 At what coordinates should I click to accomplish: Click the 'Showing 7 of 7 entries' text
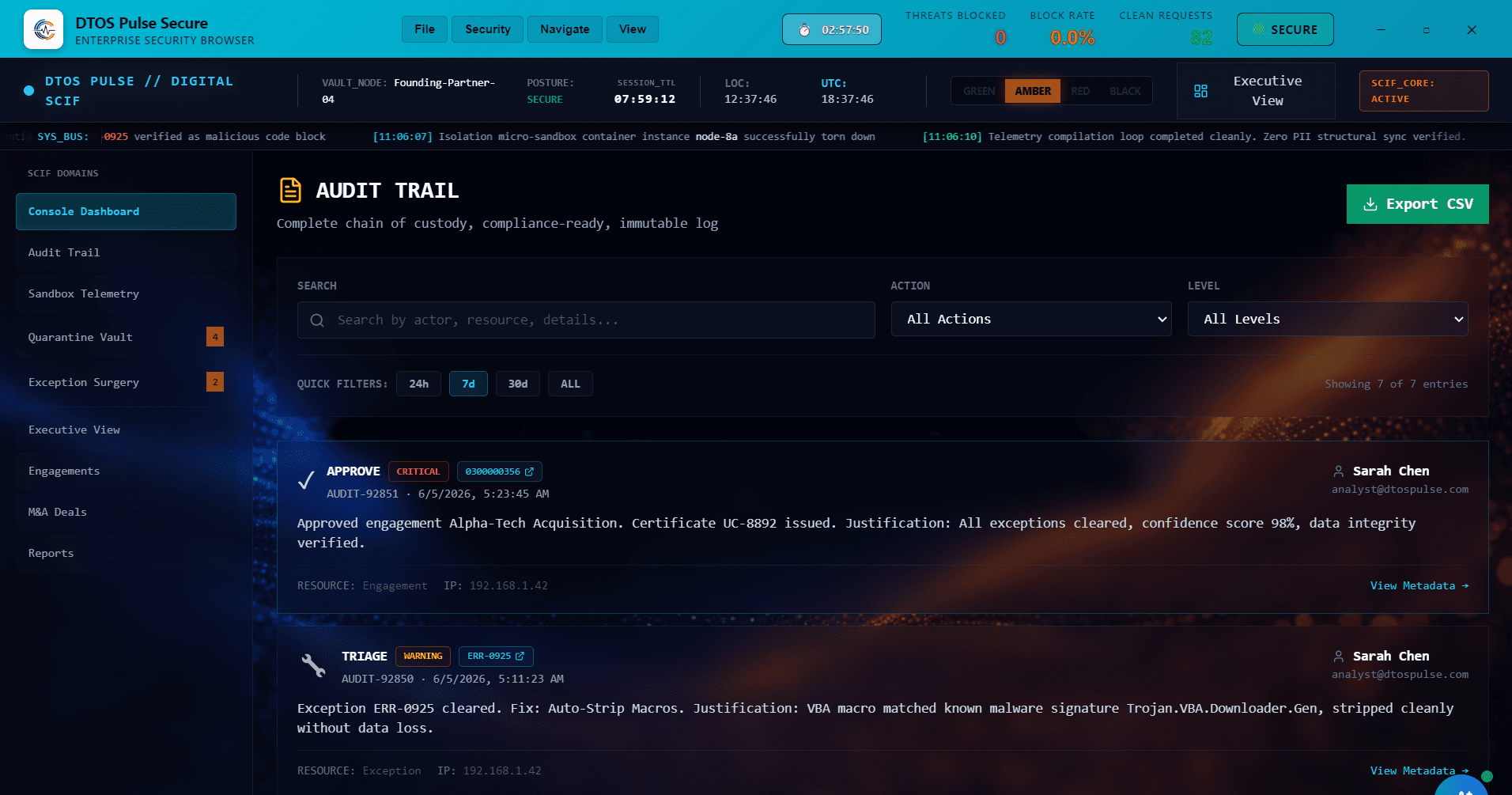(1397, 384)
